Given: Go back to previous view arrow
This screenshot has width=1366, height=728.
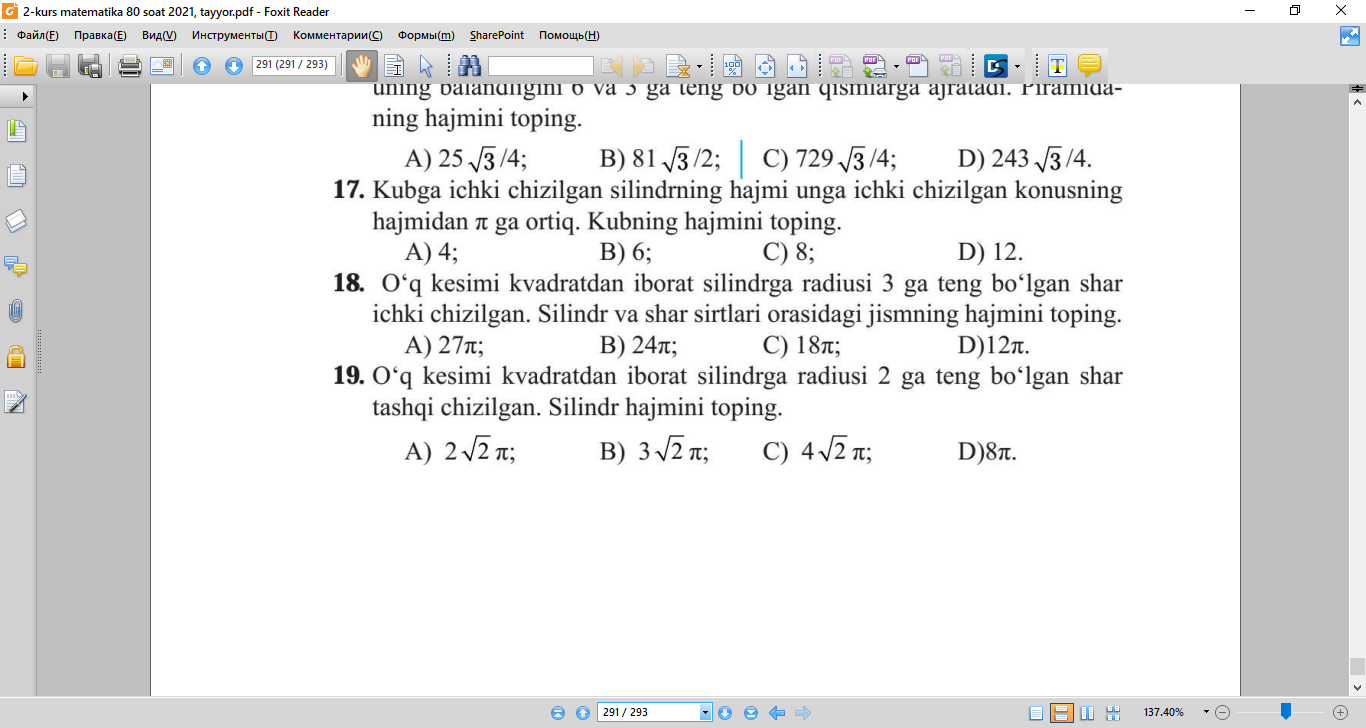Looking at the screenshot, I should coord(775,712).
